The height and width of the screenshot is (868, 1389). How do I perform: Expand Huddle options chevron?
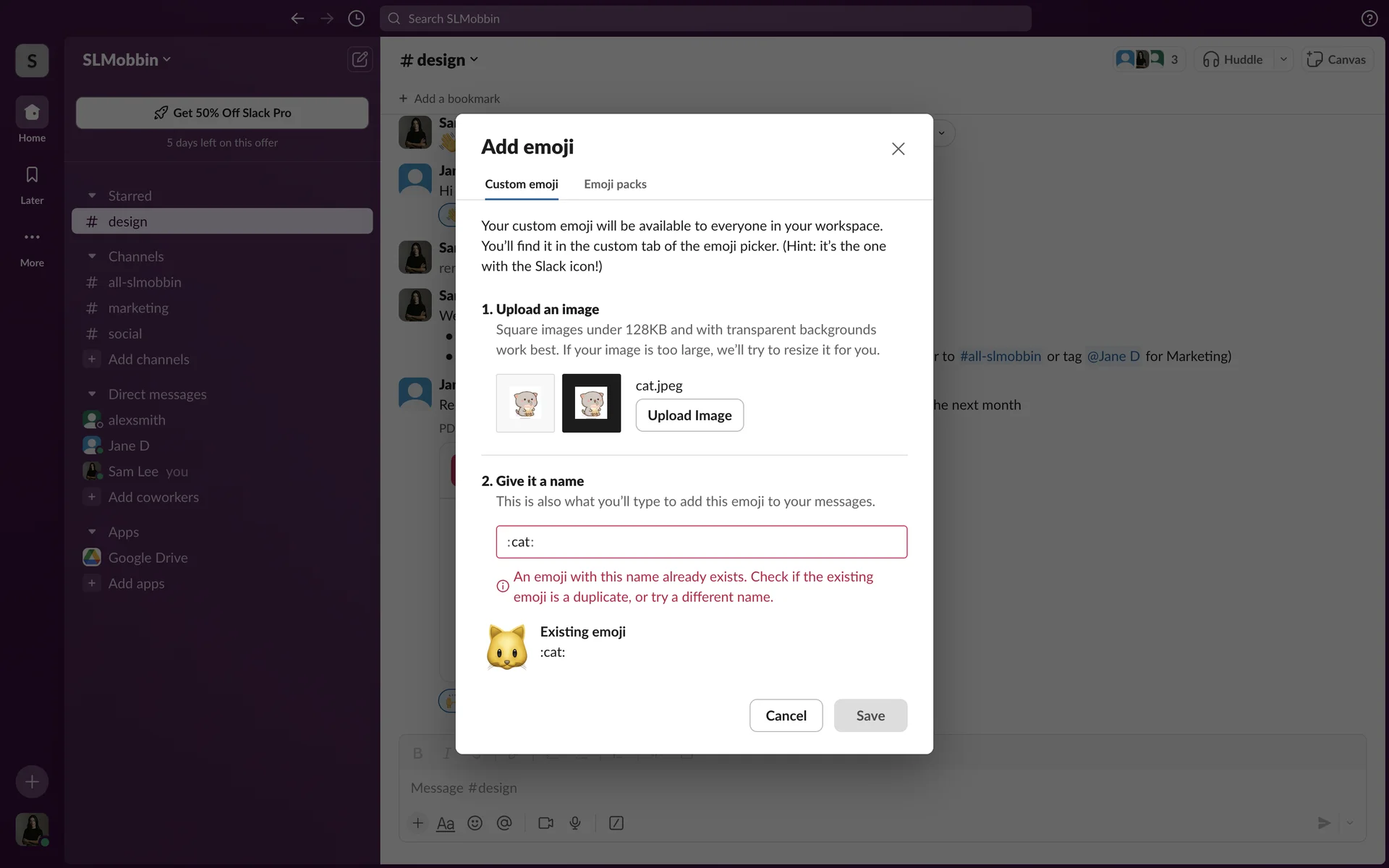pyautogui.click(x=1283, y=59)
